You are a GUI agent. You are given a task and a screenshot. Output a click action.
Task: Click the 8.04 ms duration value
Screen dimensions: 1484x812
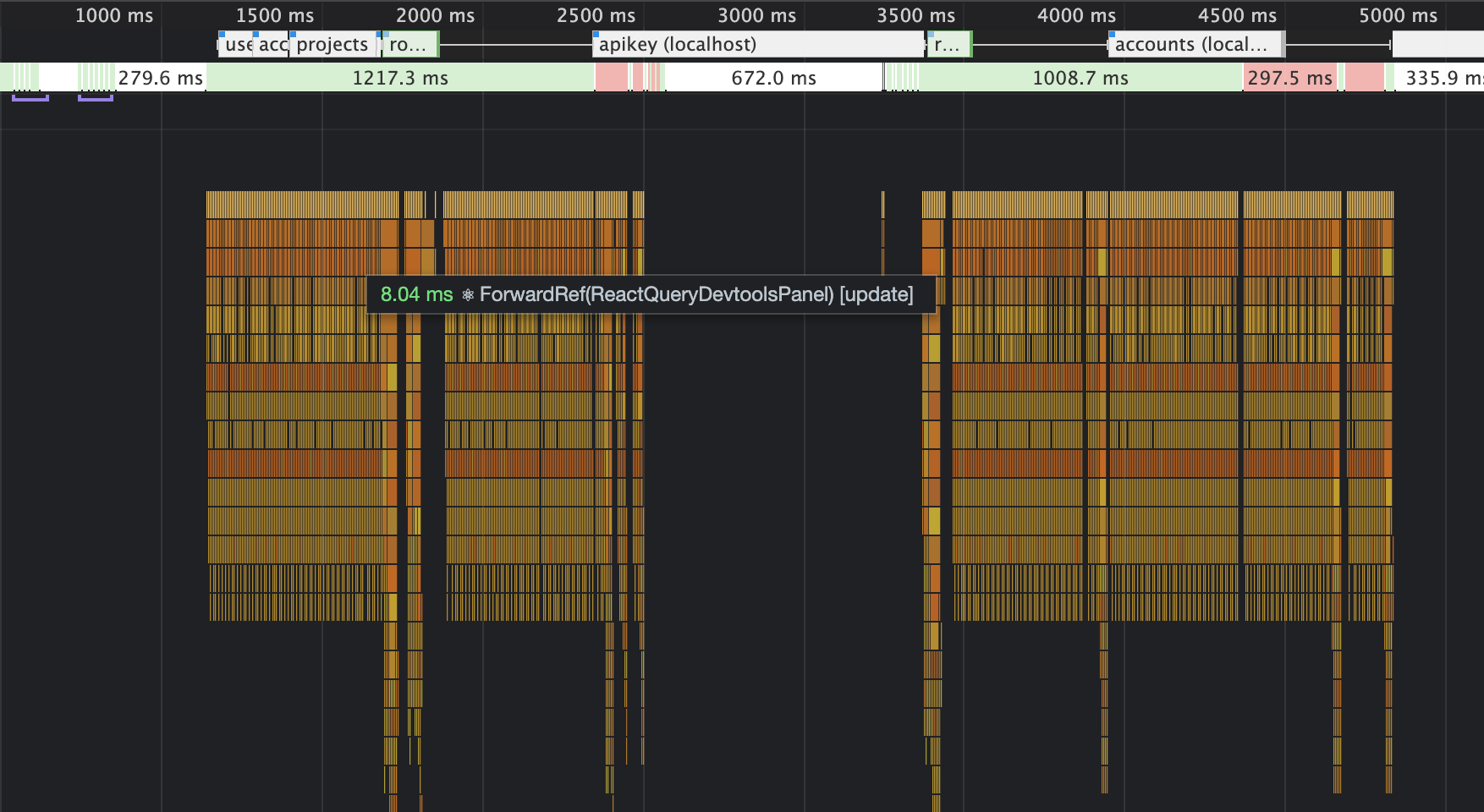click(416, 294)
